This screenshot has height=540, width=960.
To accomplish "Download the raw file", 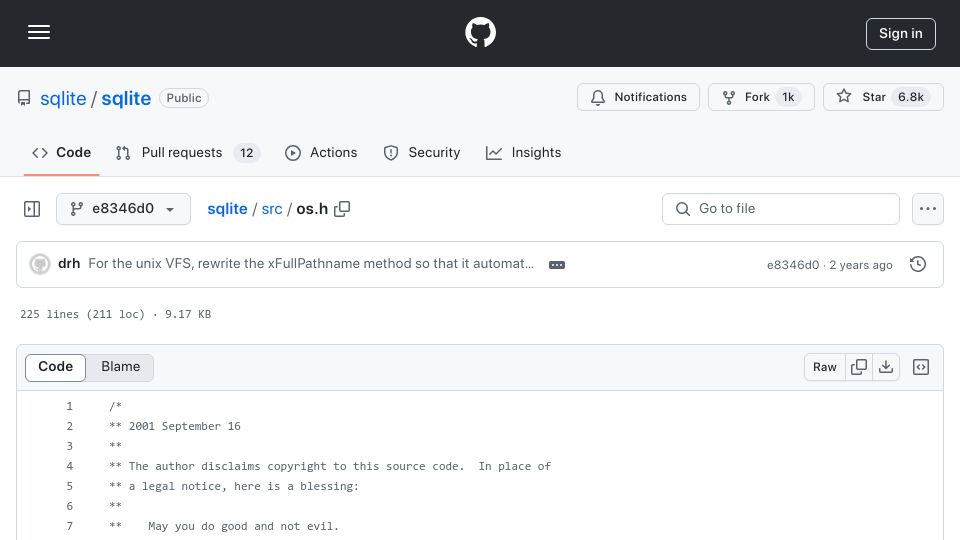I will [x=886, y=367].
